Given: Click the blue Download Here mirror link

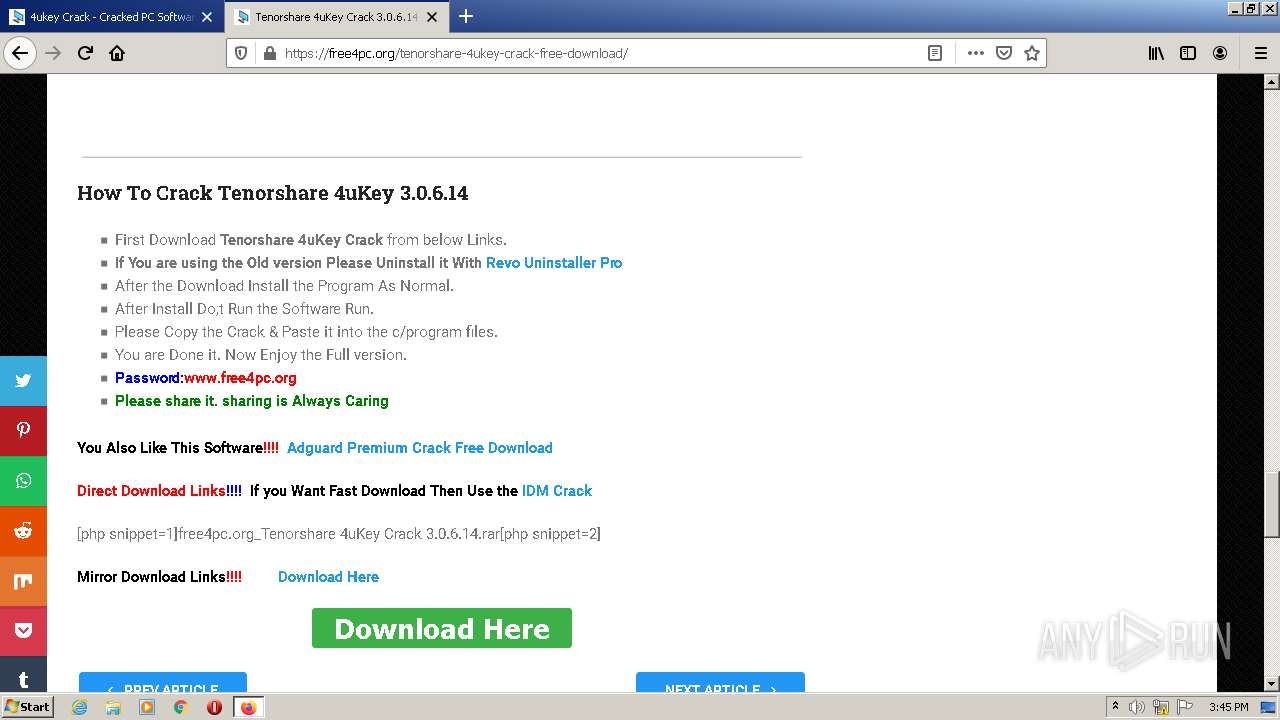Looking at the screenshot, I should (x=328, y=577).
